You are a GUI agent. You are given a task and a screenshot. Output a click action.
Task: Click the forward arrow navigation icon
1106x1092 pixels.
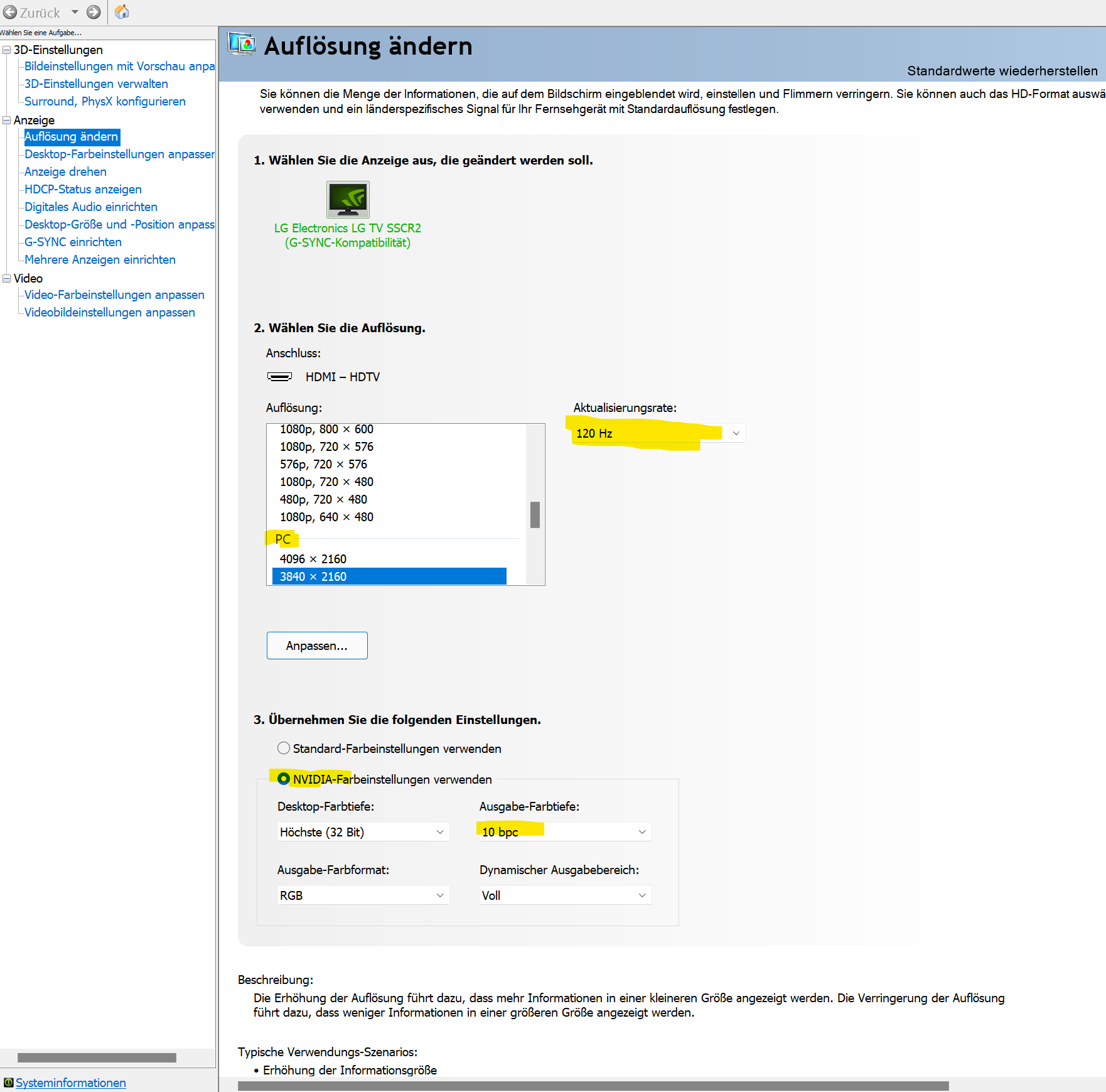(94, 12)
